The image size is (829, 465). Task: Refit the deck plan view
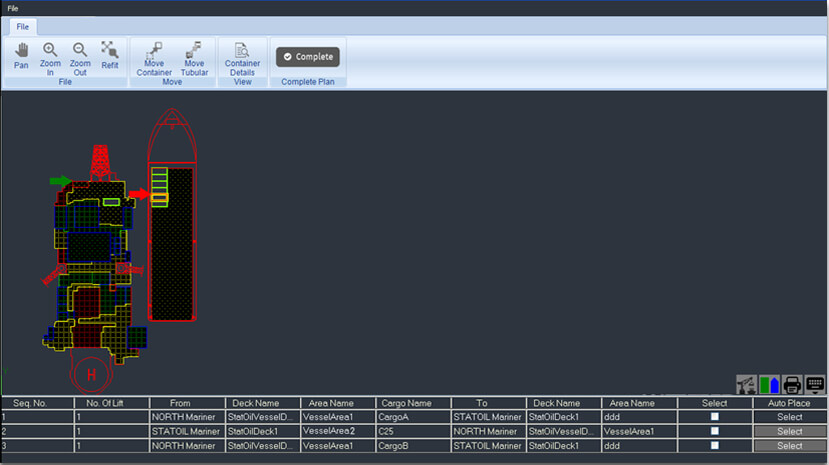109,55
